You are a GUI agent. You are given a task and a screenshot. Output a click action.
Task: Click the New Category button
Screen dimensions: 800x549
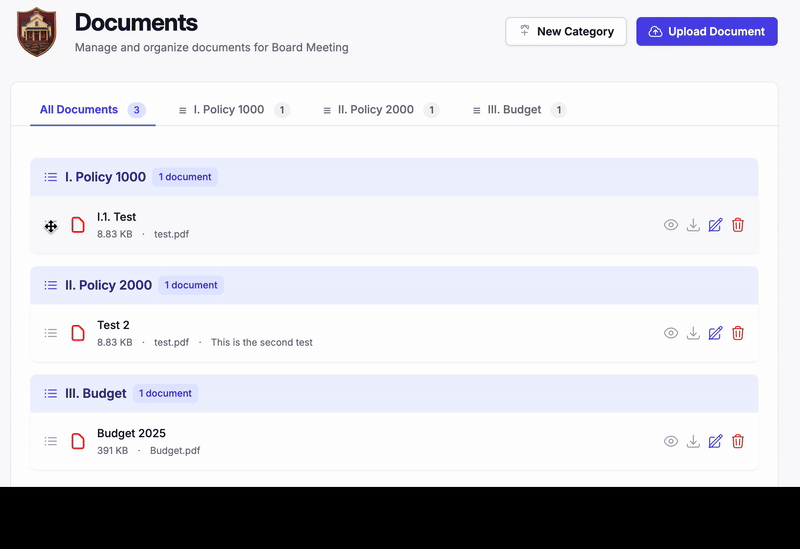click(566, 32)
